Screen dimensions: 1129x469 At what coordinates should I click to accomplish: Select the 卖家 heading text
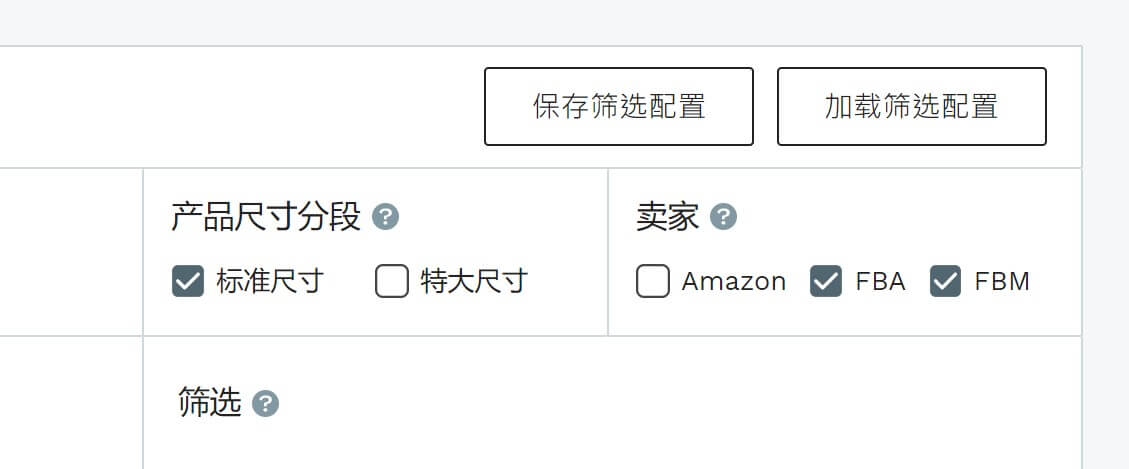pyautogui.click(x=667, y=217)
